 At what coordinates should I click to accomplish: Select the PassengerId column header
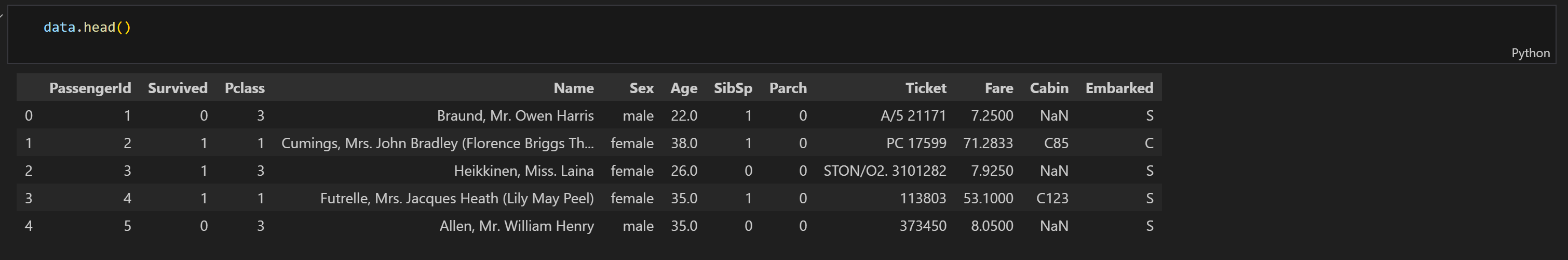point(90,88)
